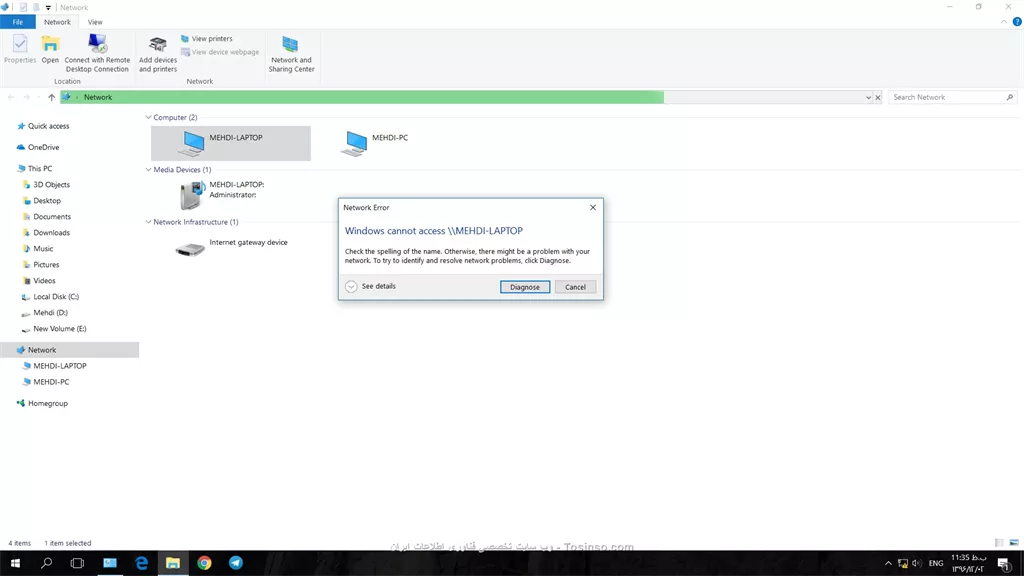The width and height of the screenshot is (1024, 576).
Task: Select Network in navigation pane
Action: tap(69, 350)
